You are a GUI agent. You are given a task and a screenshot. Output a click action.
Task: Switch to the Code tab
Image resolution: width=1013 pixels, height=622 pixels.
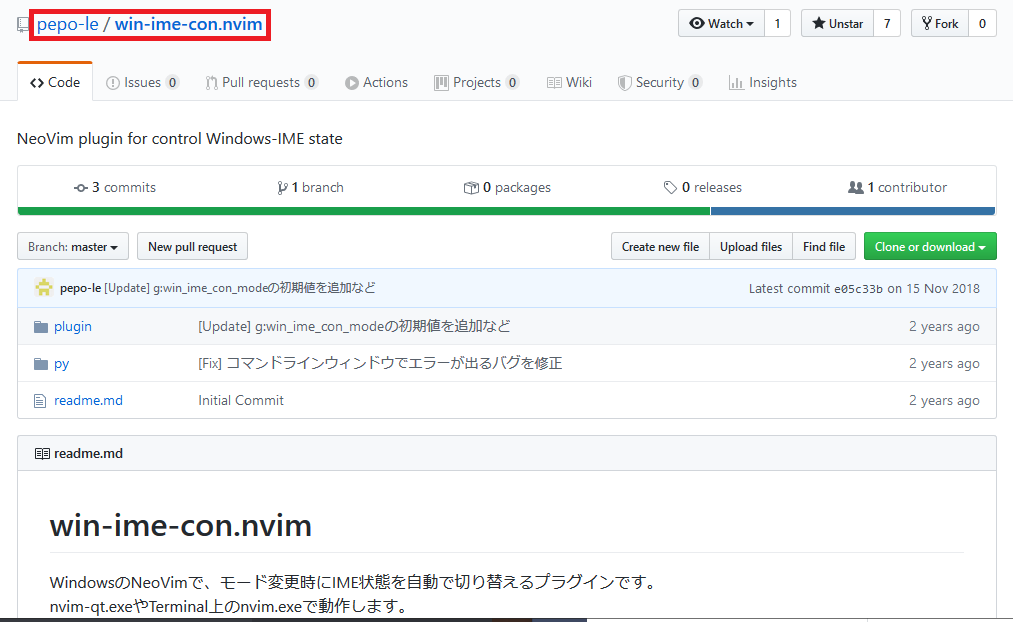[x=55, y=82]
